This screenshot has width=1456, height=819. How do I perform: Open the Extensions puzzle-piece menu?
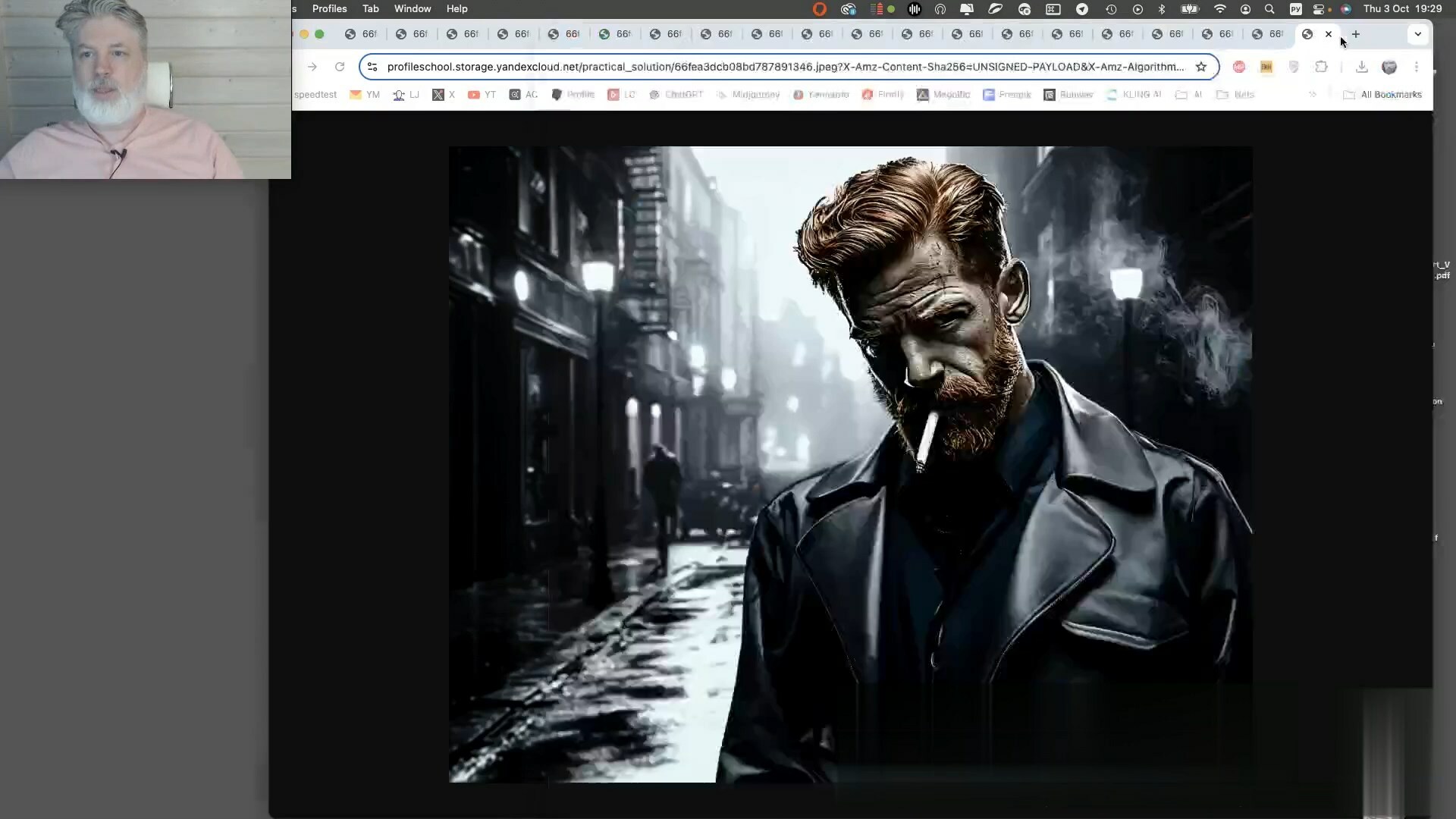pyautogui.click(x=1321, y=67)
